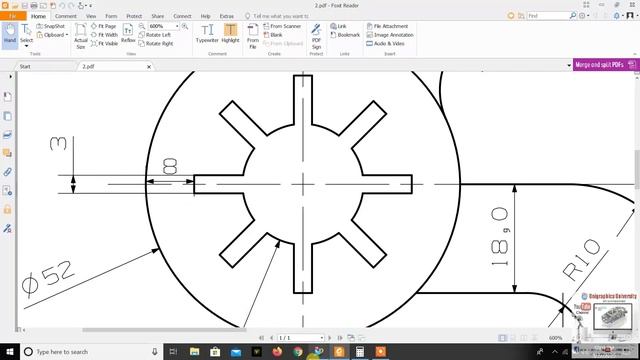The width and height of the screenshot is (640, 360).
Task: Open the Attachments paperclip panel
Action: coord(7,172)
